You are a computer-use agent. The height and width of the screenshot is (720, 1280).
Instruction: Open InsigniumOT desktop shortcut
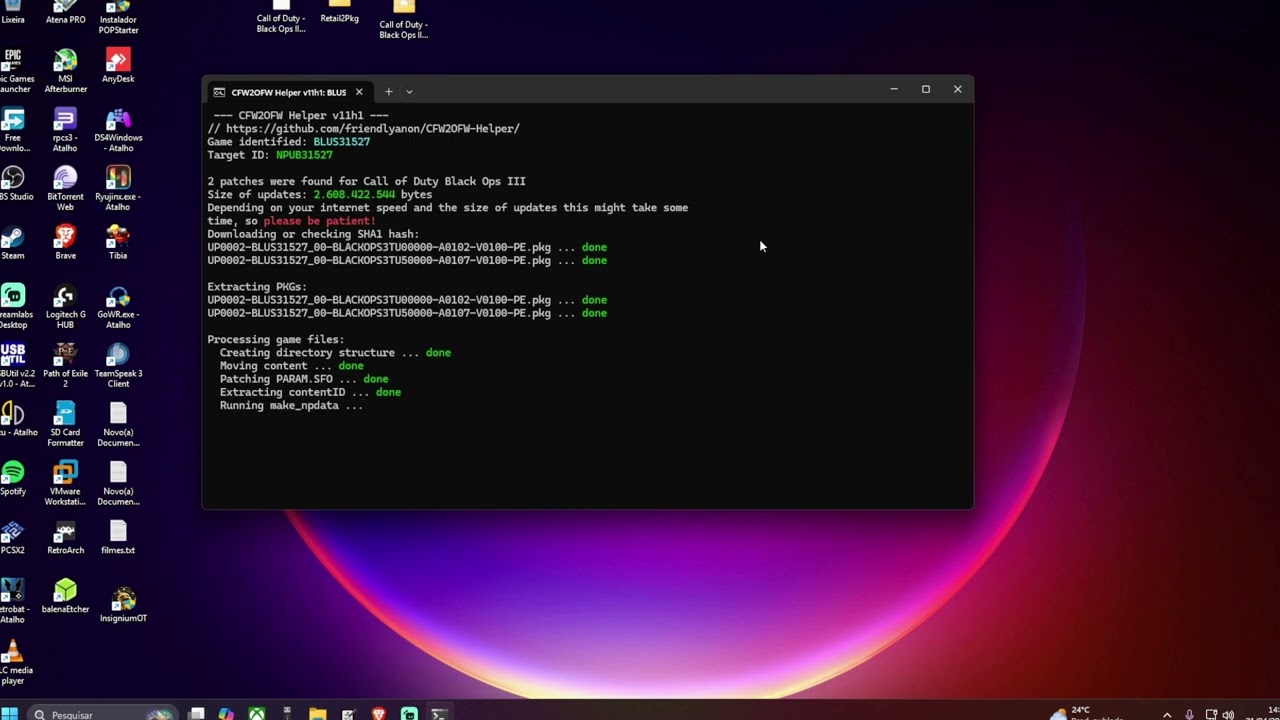click(x=123, y=606)
